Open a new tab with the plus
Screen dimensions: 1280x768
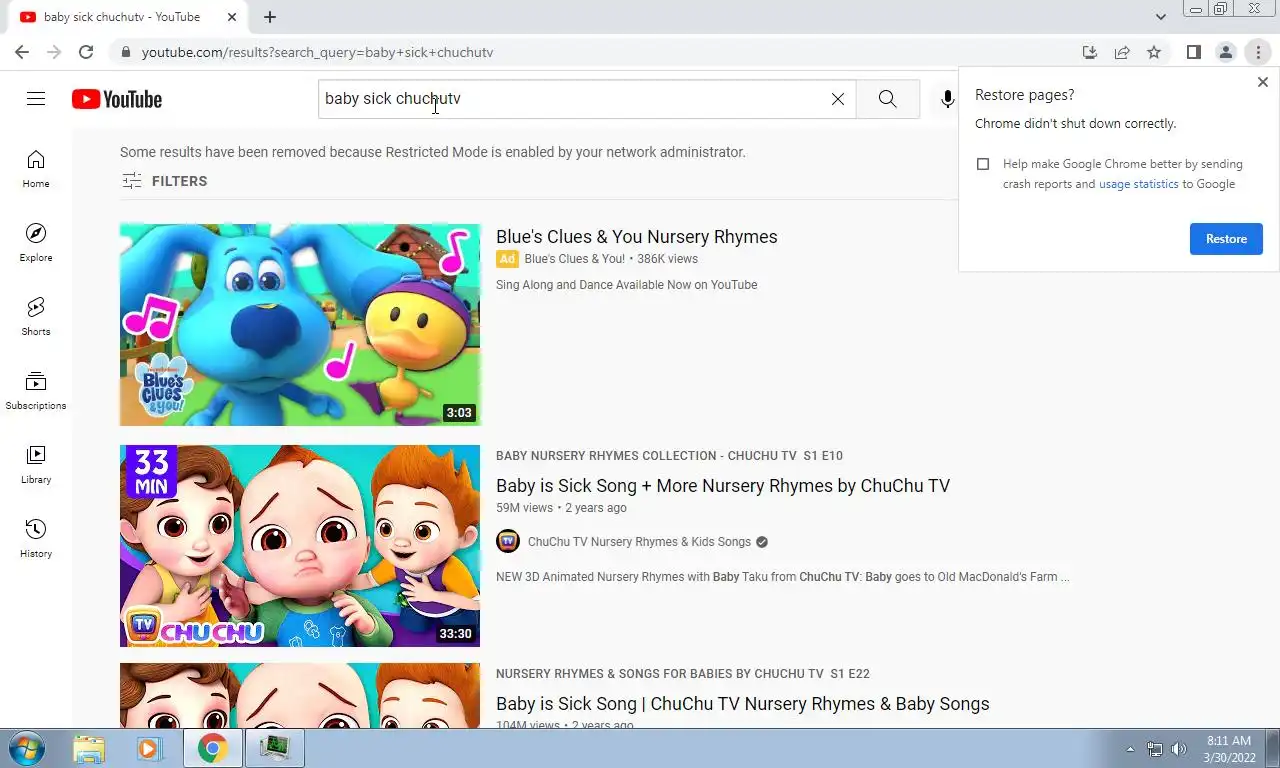pyautogui.click(x=270, y=17)
